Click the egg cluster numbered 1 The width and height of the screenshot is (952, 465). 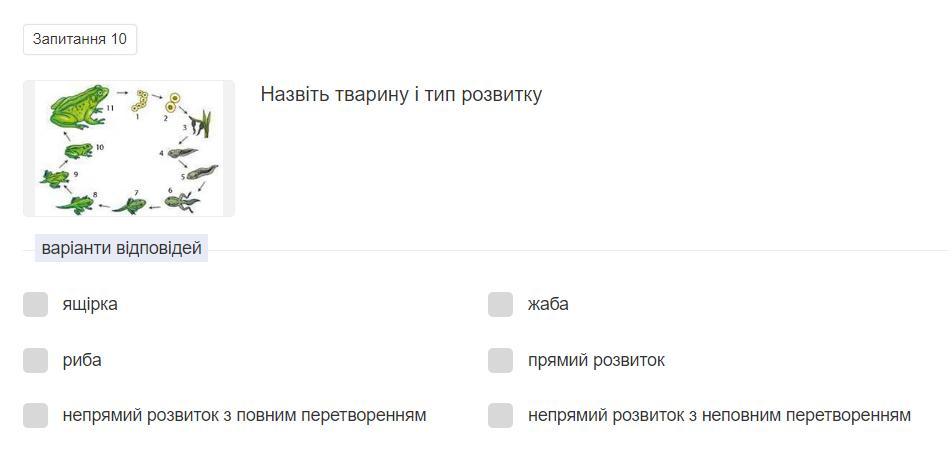point(143,100)
